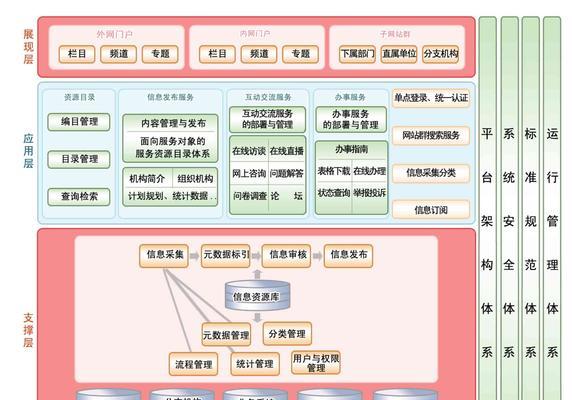Viewport: 572px width, 400px height.
Task: Click the 办事服务 column heading
Action: pyautogui.click(x=350, y=97)
